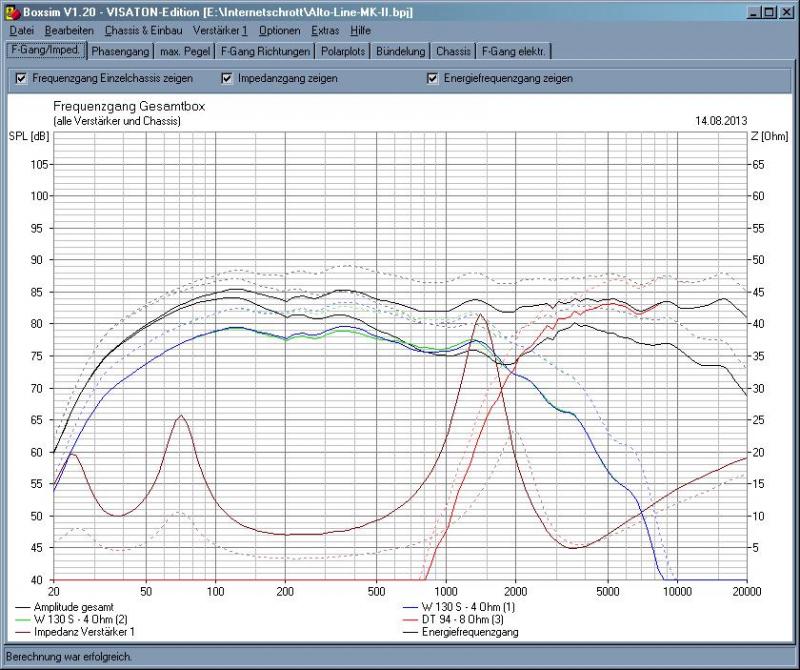Open the Extras menu

(x=325, y=31)
